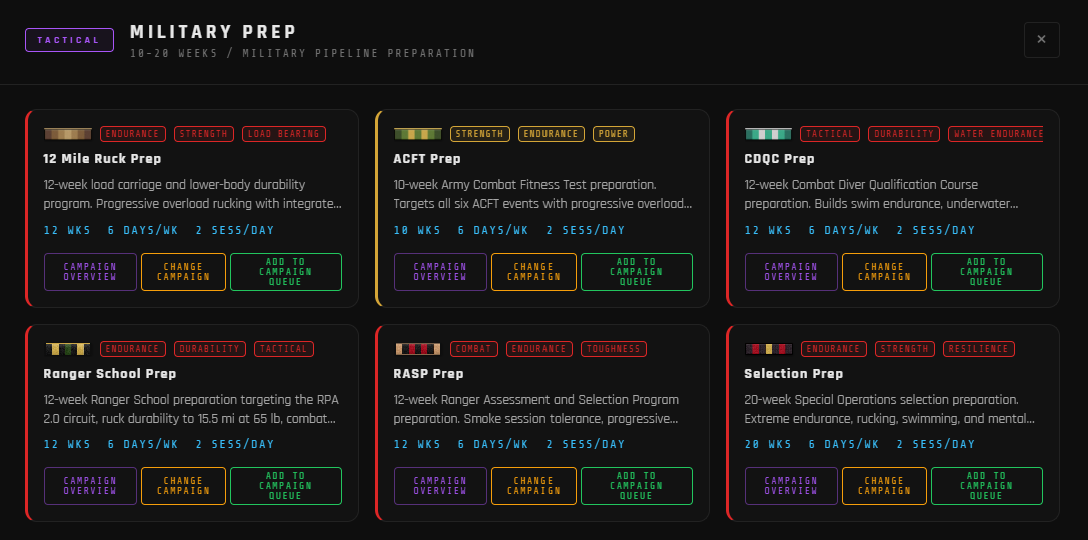
Task: Click RESILIENCE tag on Selection Prep
Action: tap(979, 348)
